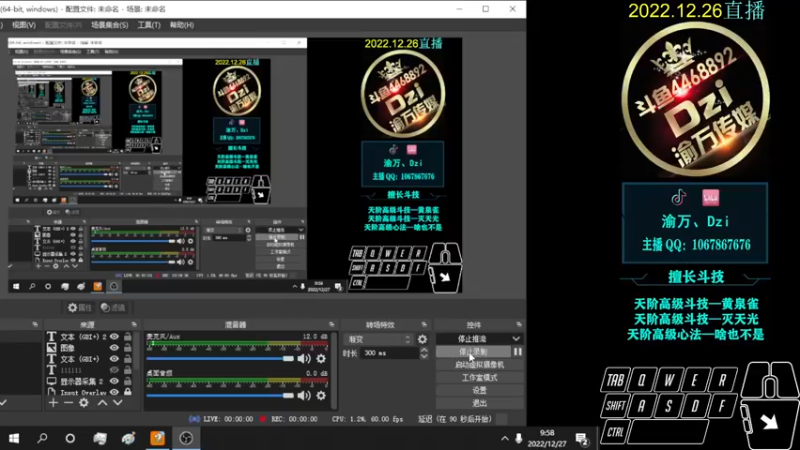Show the hidden 111111 source
800x450 pixels.
point(114,370)
